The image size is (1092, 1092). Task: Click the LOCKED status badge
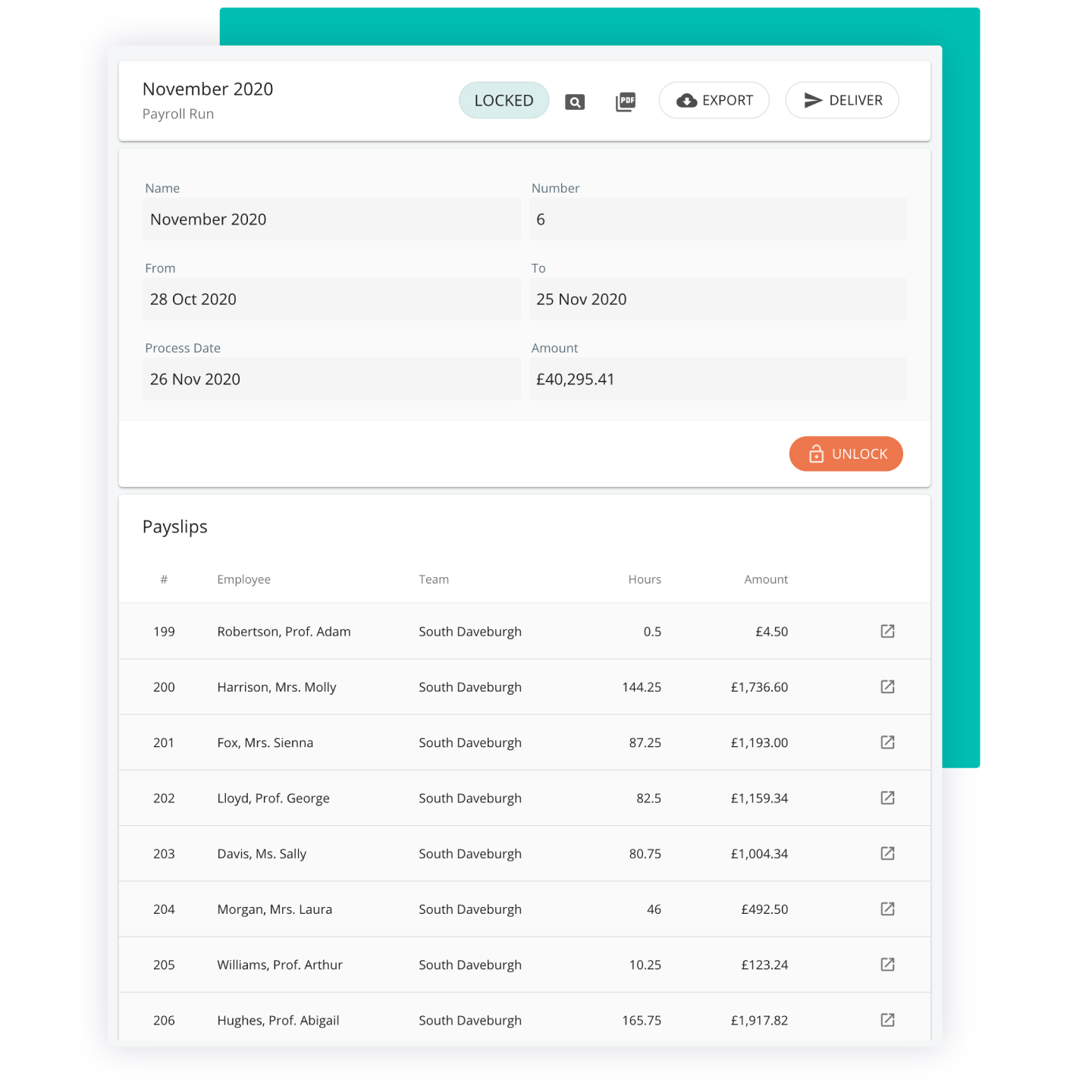[x=504, y=100]
